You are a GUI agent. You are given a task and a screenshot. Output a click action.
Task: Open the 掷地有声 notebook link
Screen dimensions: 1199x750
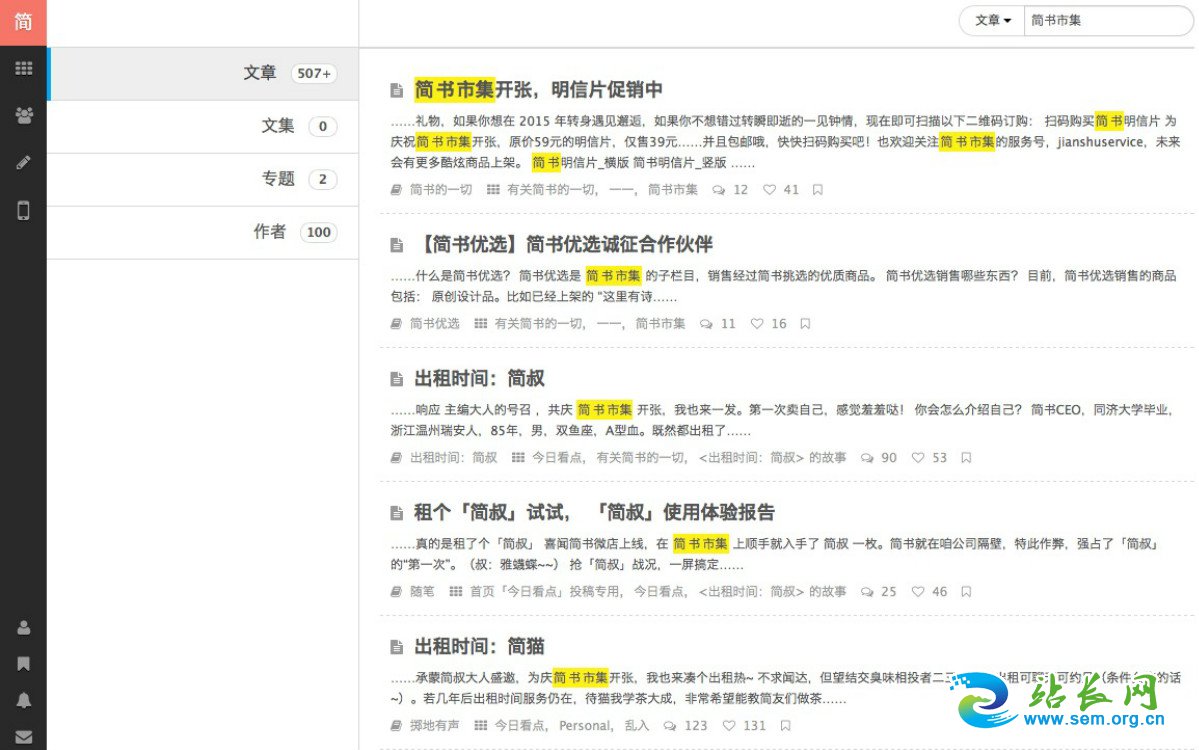(434, 726)
